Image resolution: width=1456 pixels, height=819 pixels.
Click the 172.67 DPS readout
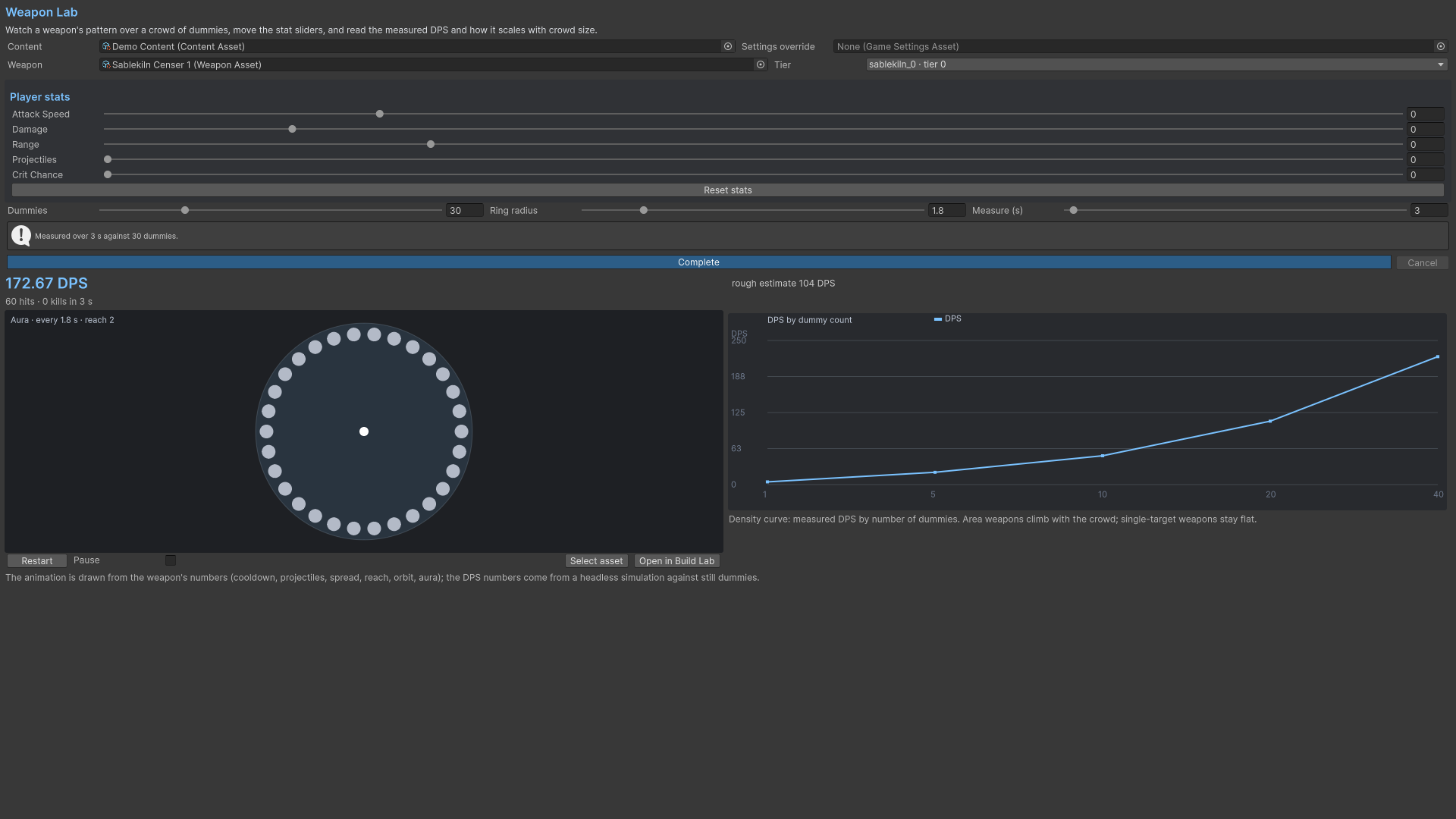[47, 284]
